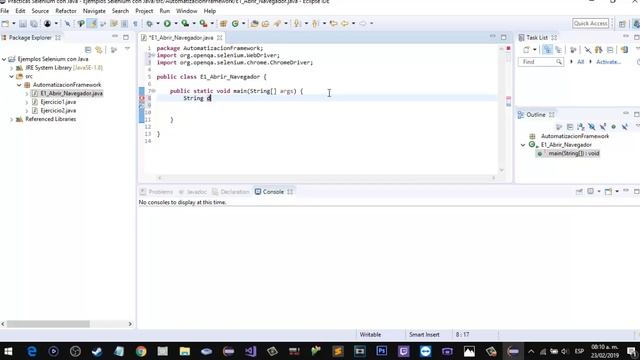640x360 pixels.
Task: Click the New file toolbar icon
Action: 5,24
